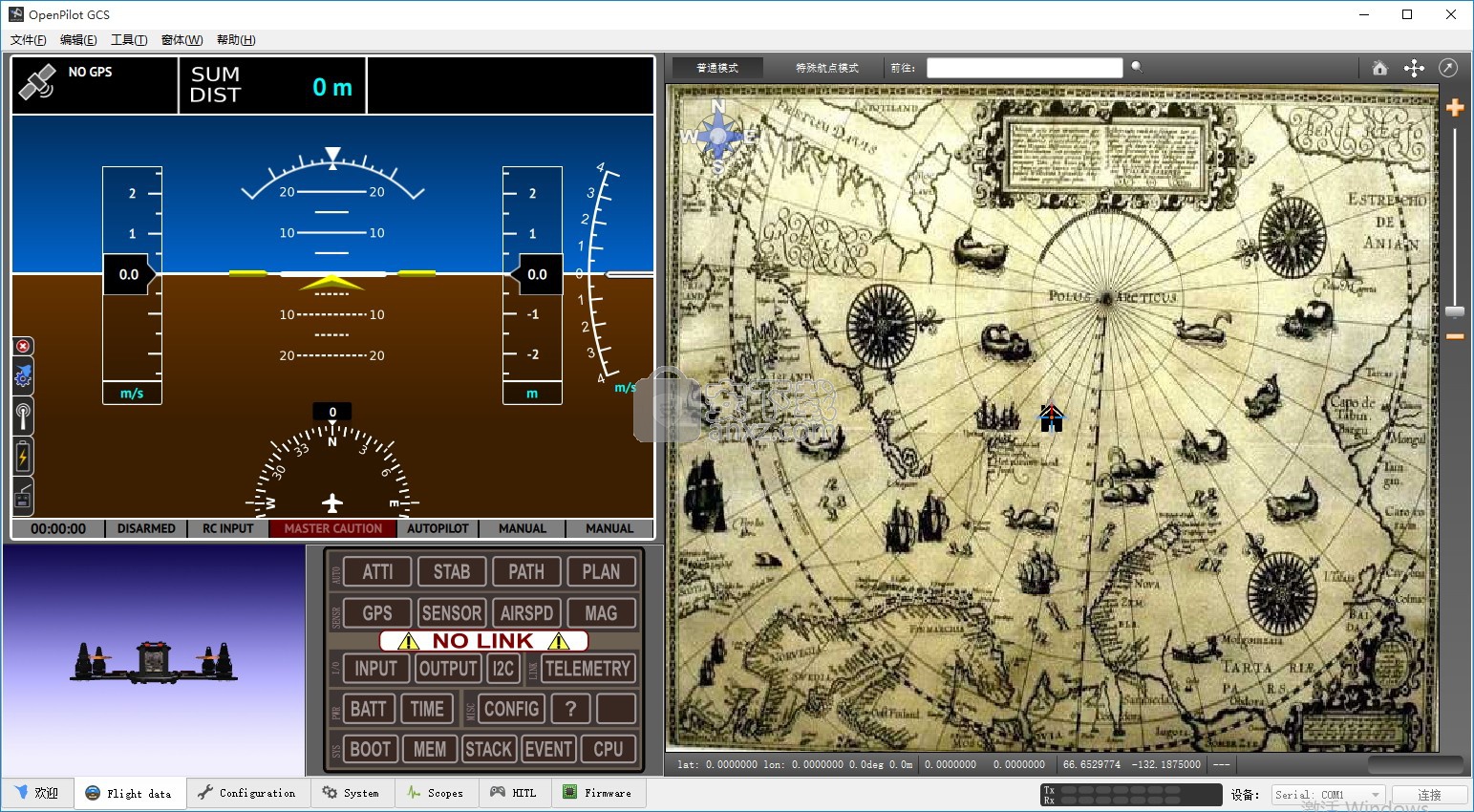Click the CPU system health indicator
Image resolution: width=1474 pixels, height=812 pixels.
(609, 749)
